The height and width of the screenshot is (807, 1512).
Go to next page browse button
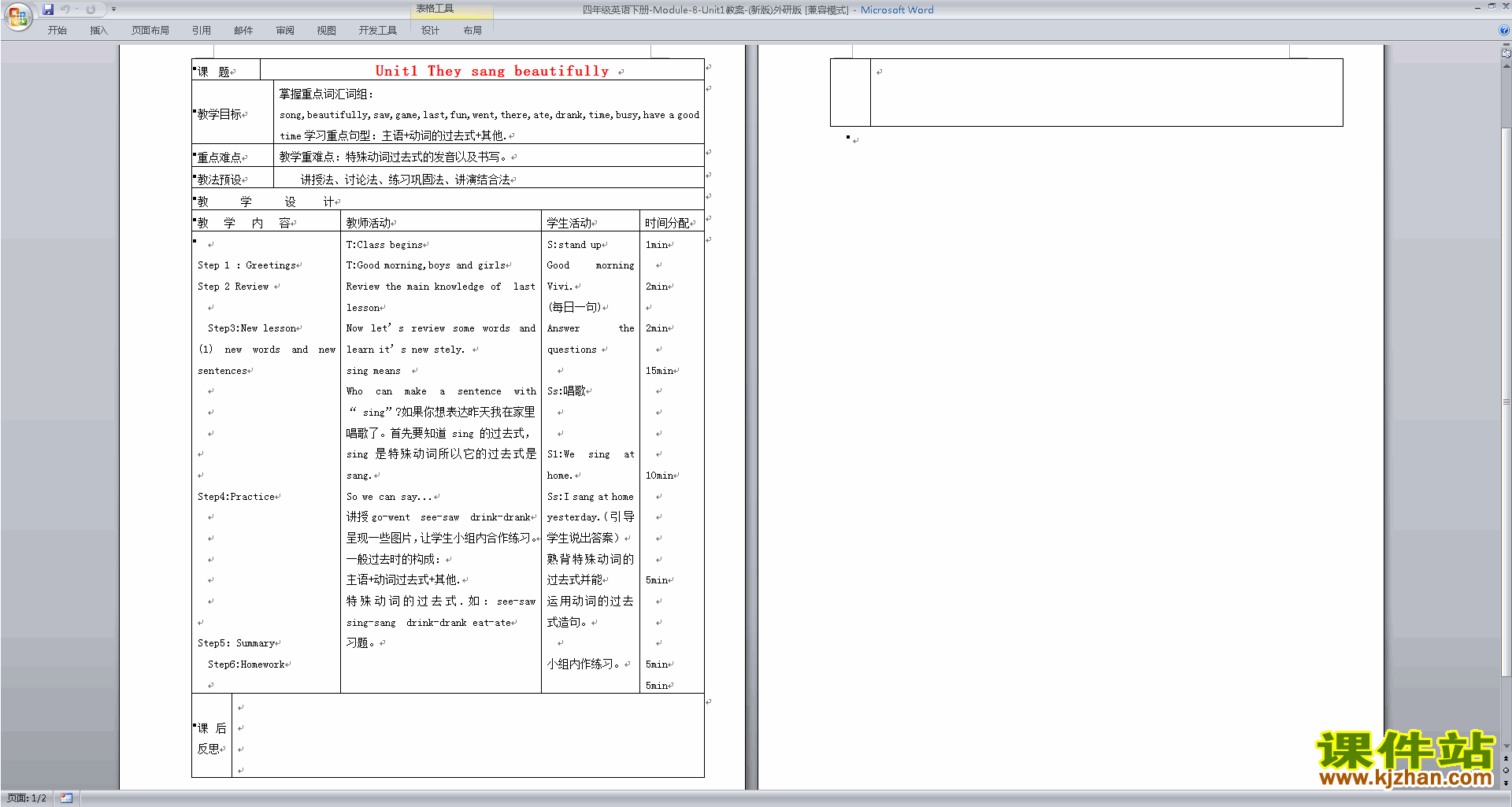[1506, 783]
